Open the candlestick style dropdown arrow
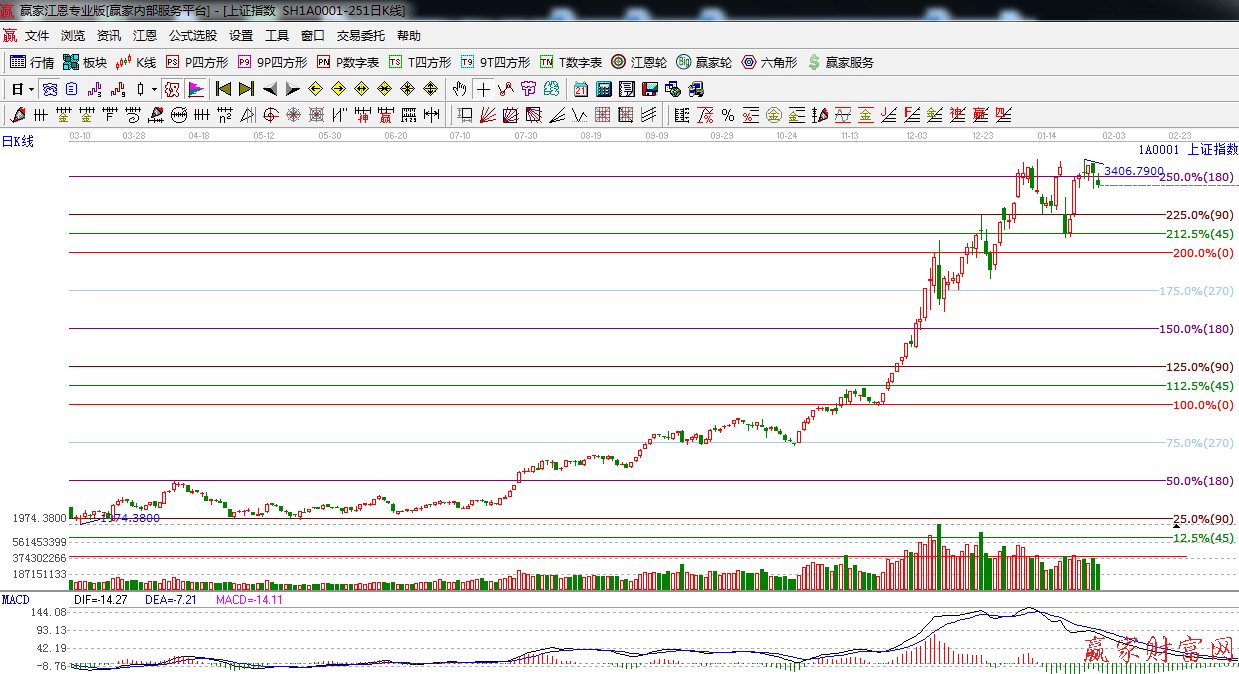This screenshot has height=674, width=1239. (x=153, y=89)
